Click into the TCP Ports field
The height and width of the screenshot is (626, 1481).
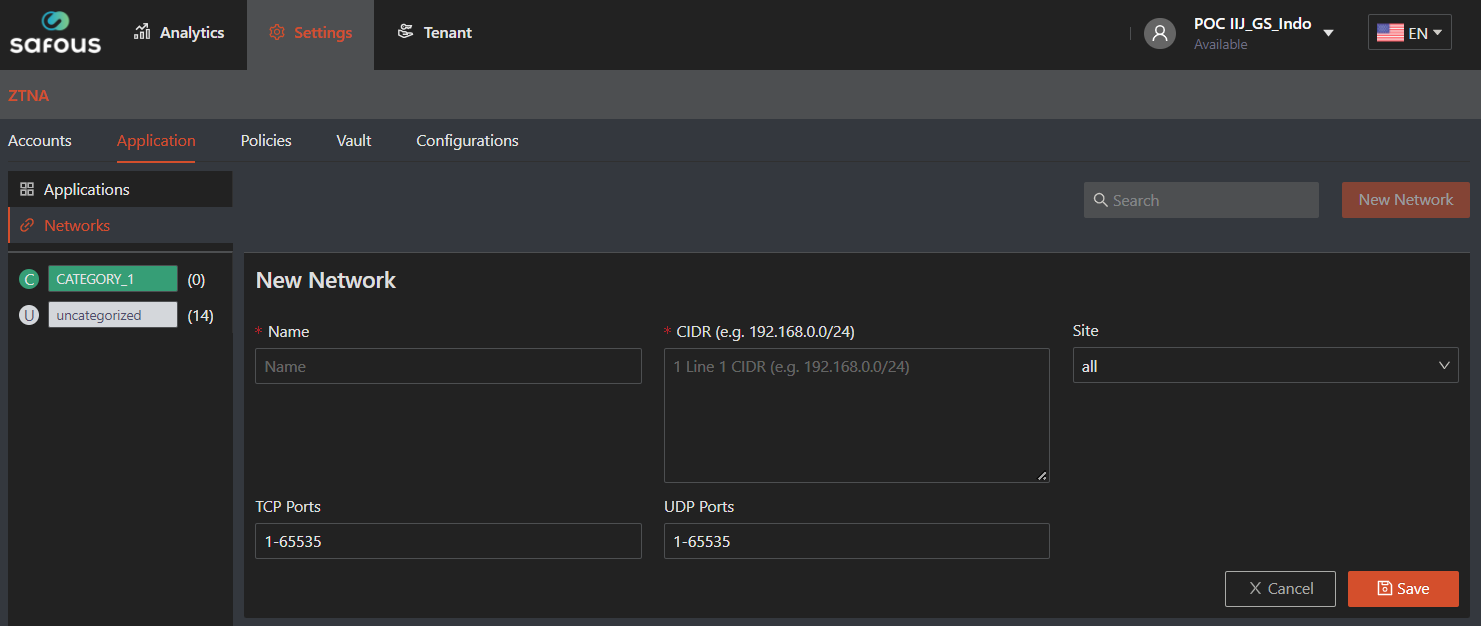coord(448,542)
